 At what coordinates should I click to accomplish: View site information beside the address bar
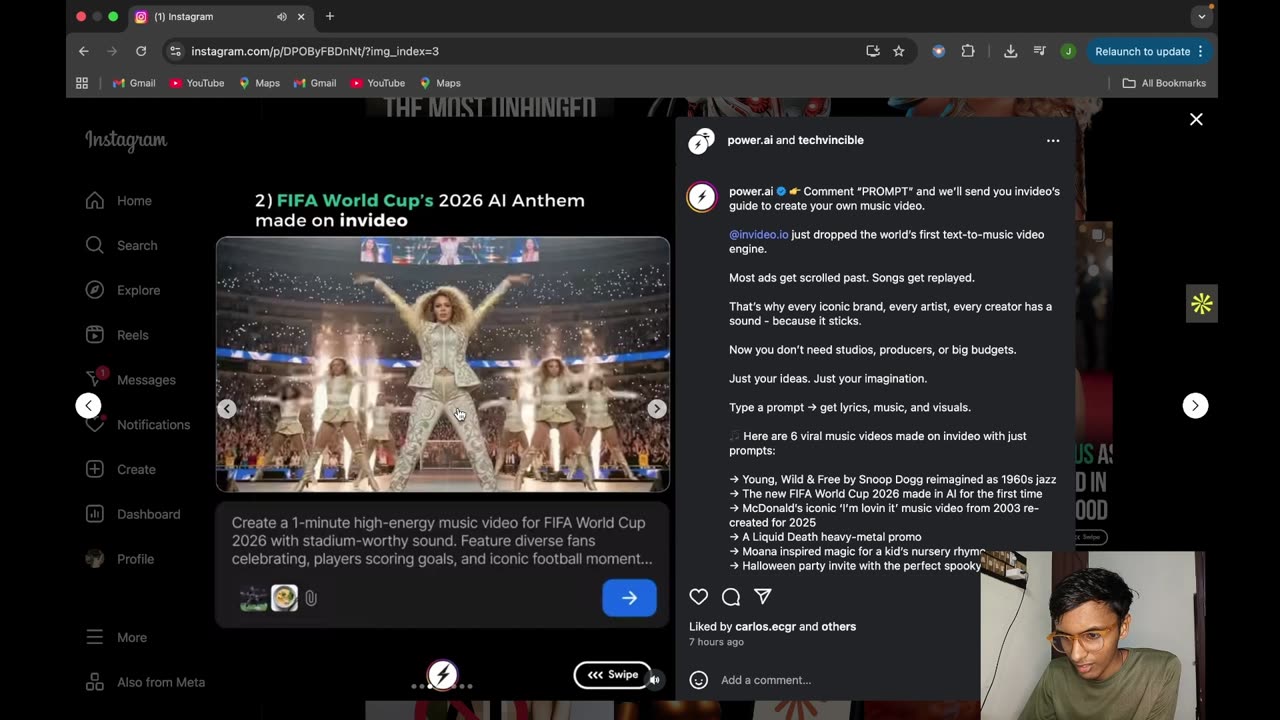(x=175, y=51)
